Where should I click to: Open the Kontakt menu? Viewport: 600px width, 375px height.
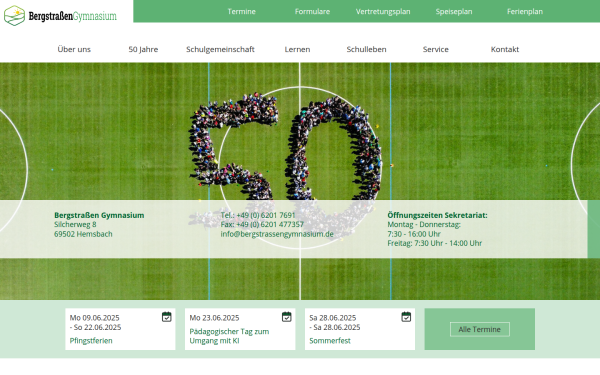(x=505, y=49)
